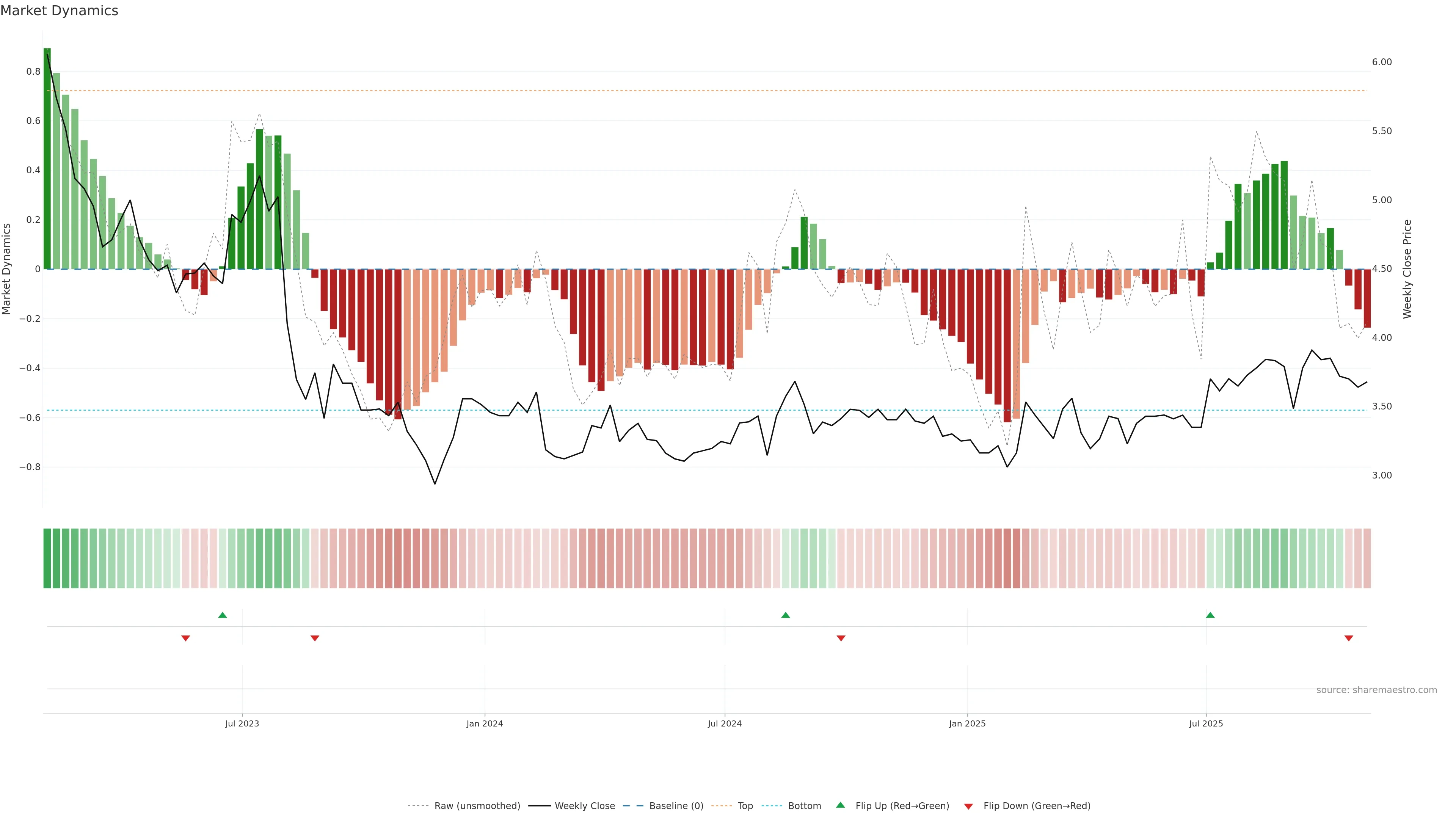Click the red Flip Down marker between Jul 2023 and Jan 2024
Screen dimensions: 1456x819
(x=315, y=638)
